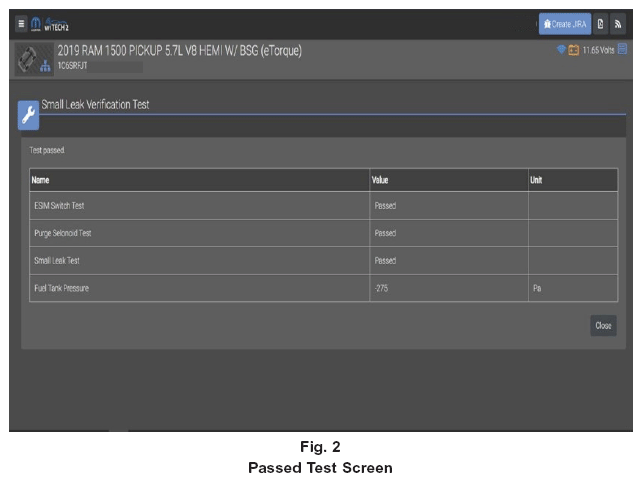
Task: Select the Fuel Tank Pressure row name
Action: 61,288
